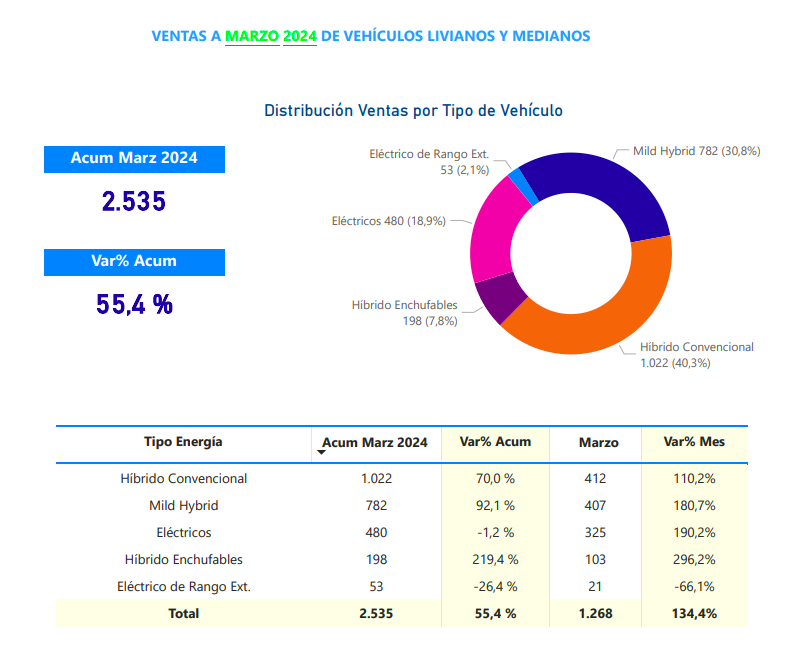Image resolution: width=790 pixels, height=665 pixels.
Task: Click the Total row label
Action: pyautogui.click(x=183, y=614)
